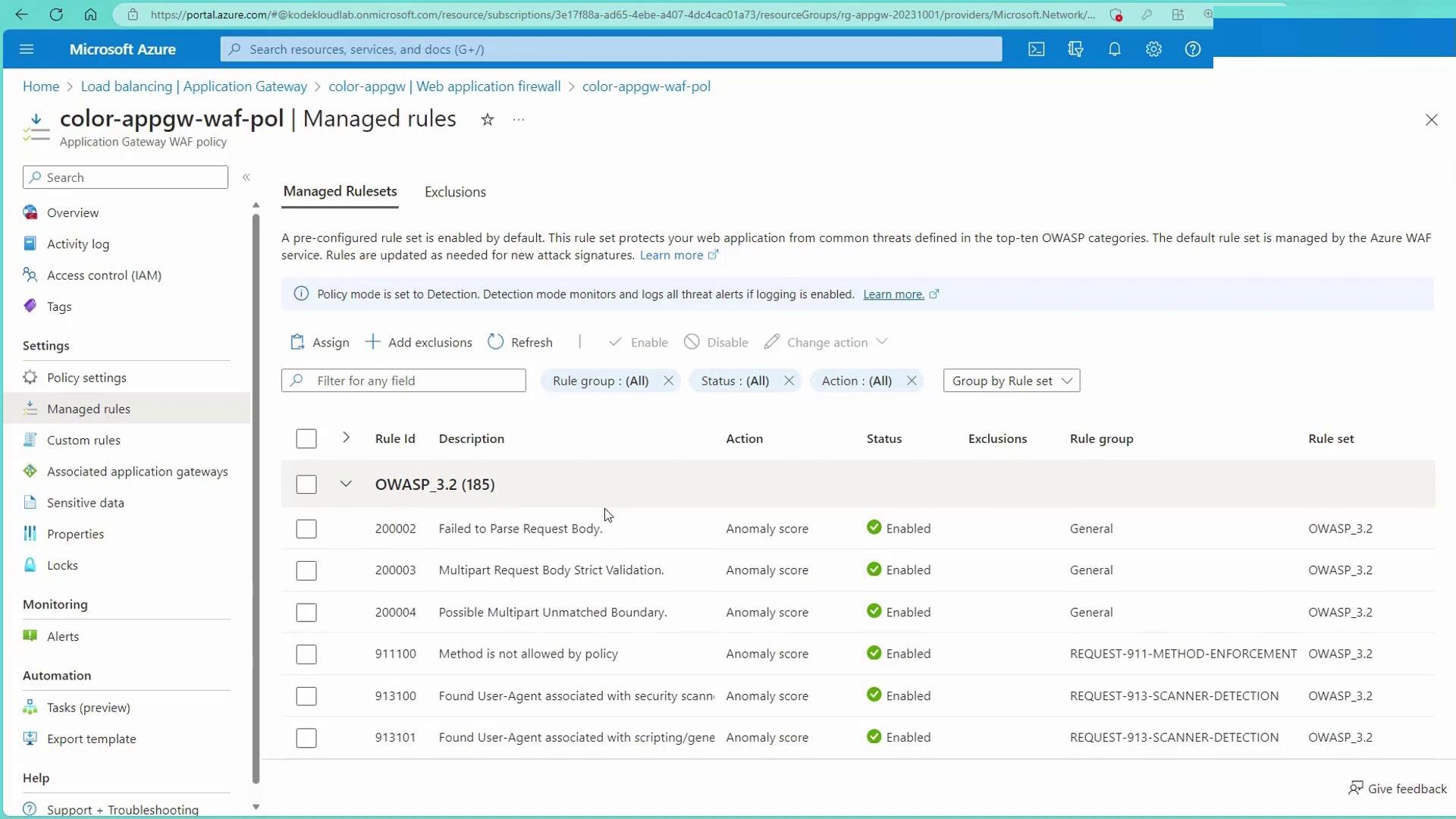This screenshot has height=819, width=1456.
Task: Click the Filter for any field box
Action: click(x=413, y=381)
